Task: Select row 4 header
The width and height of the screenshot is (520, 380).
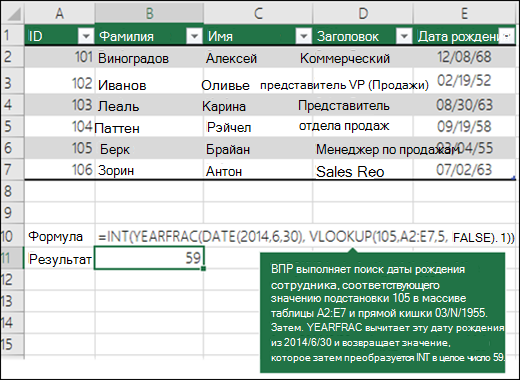Action: pos(12,105)
